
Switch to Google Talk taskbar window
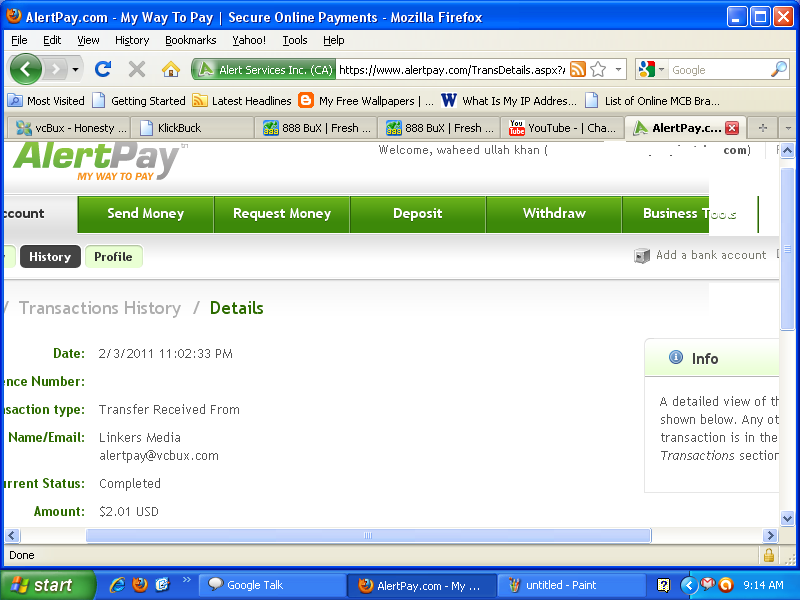click(x=272, y=585)
